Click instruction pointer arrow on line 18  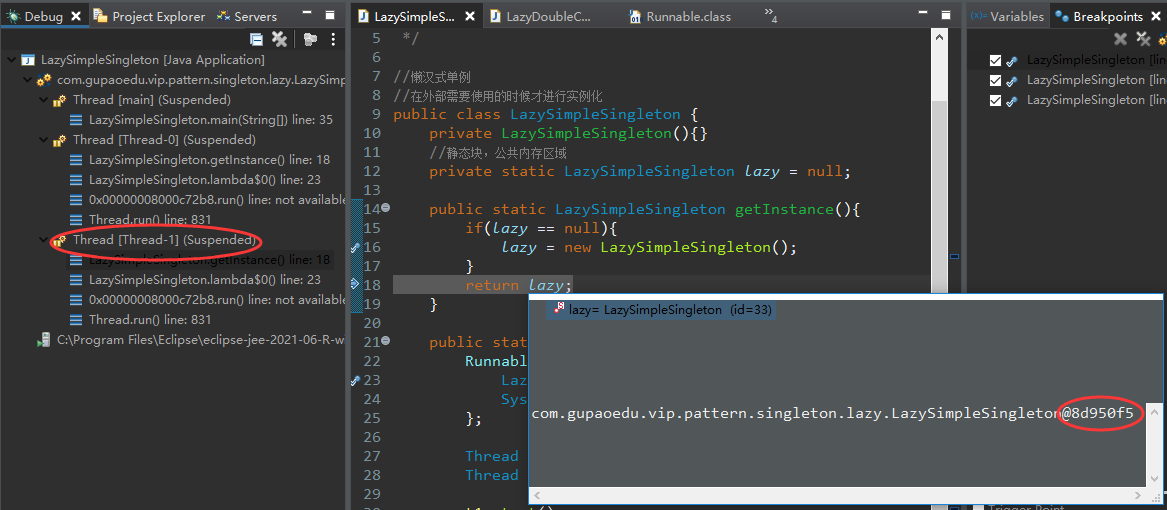pos(355,284)
